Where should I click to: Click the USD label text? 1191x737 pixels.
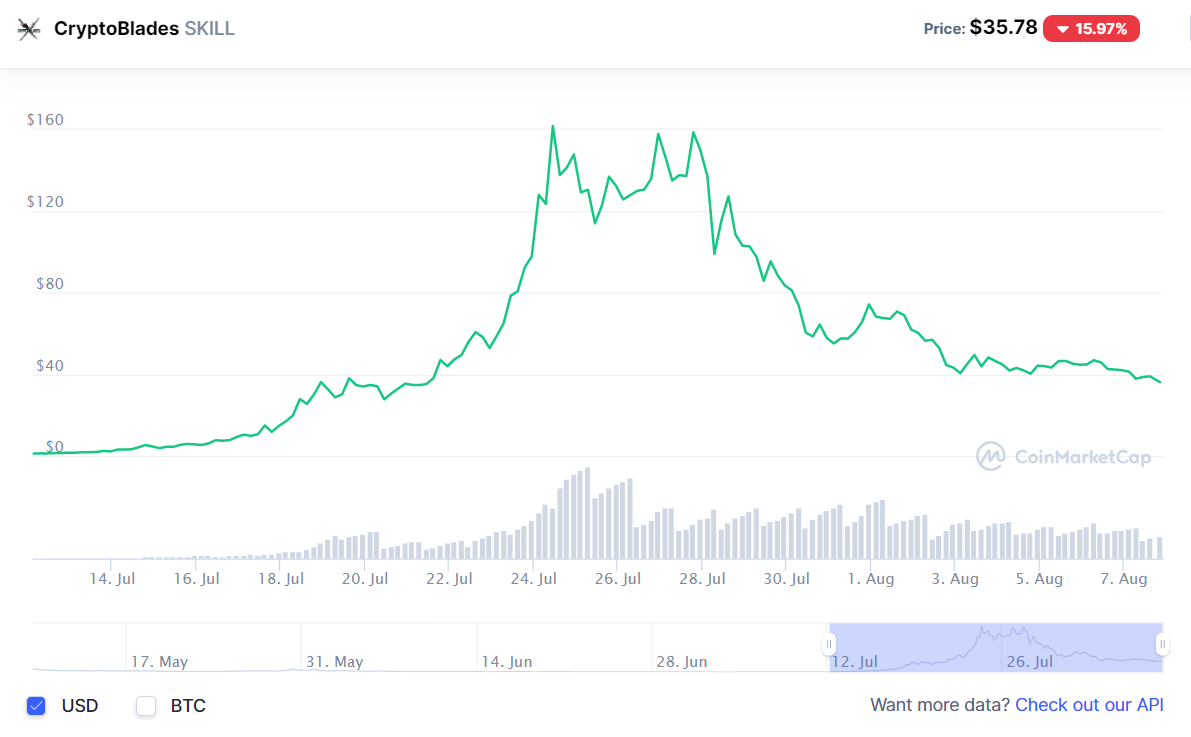pos(80,706)
